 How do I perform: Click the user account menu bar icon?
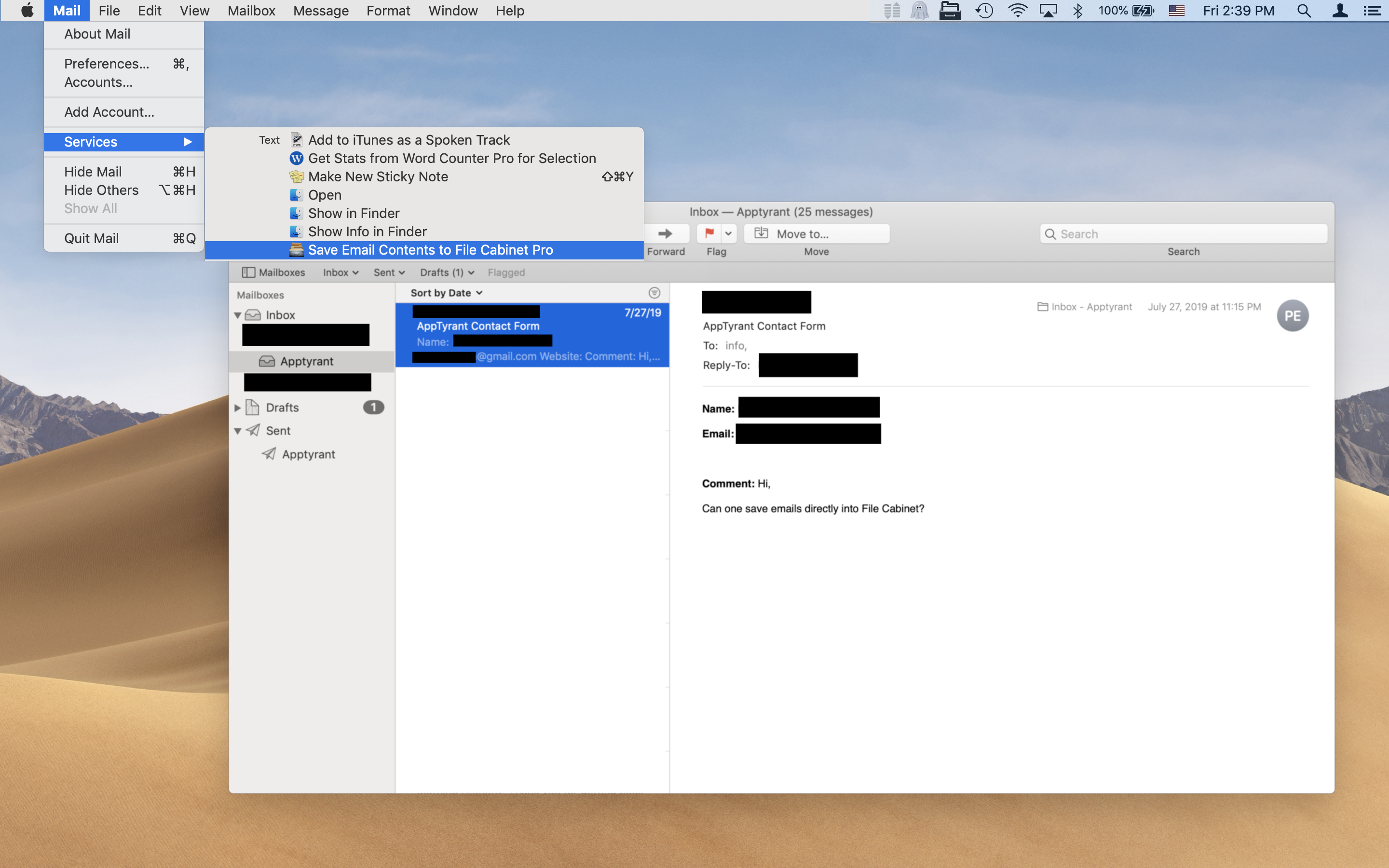pos(1340,10)
